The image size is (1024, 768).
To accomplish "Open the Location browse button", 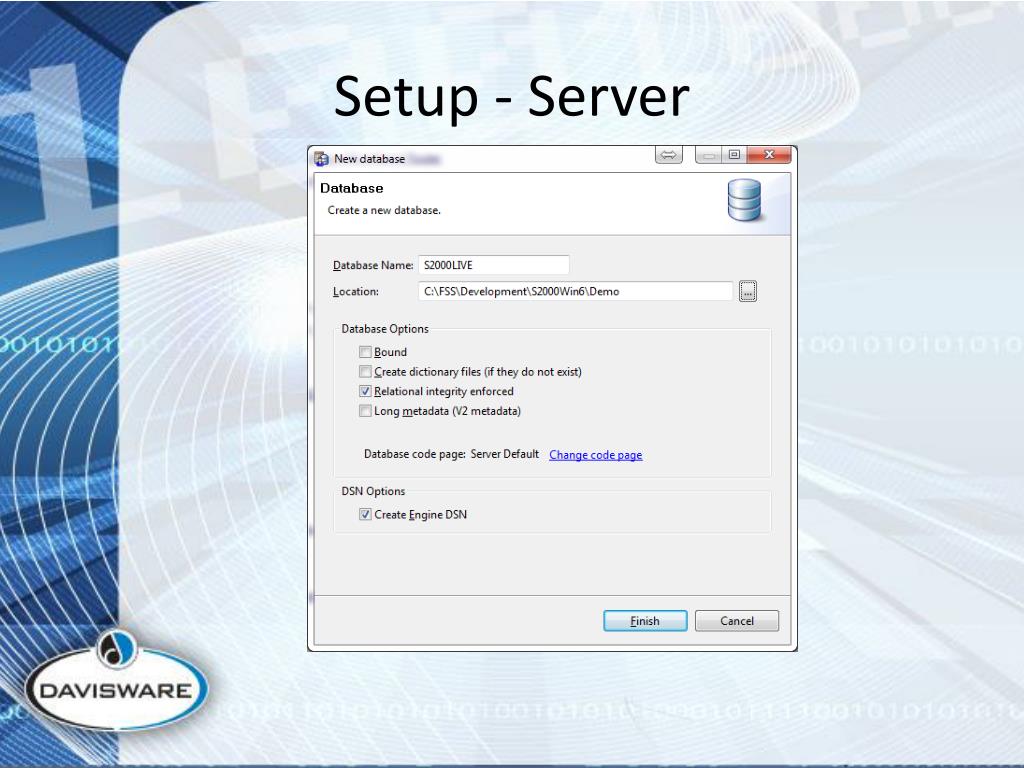I will click(x=748, y=291).
